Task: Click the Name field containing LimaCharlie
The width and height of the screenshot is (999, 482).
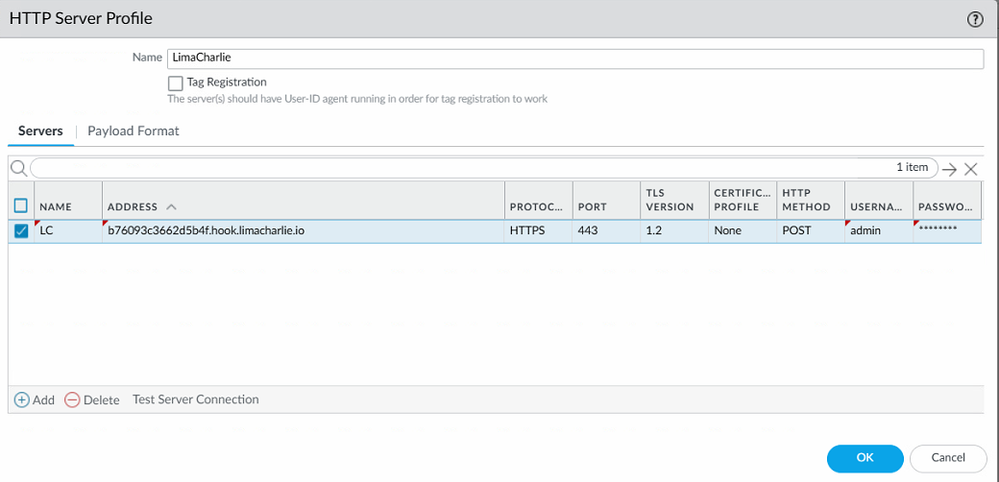Action: coord(575,58)
